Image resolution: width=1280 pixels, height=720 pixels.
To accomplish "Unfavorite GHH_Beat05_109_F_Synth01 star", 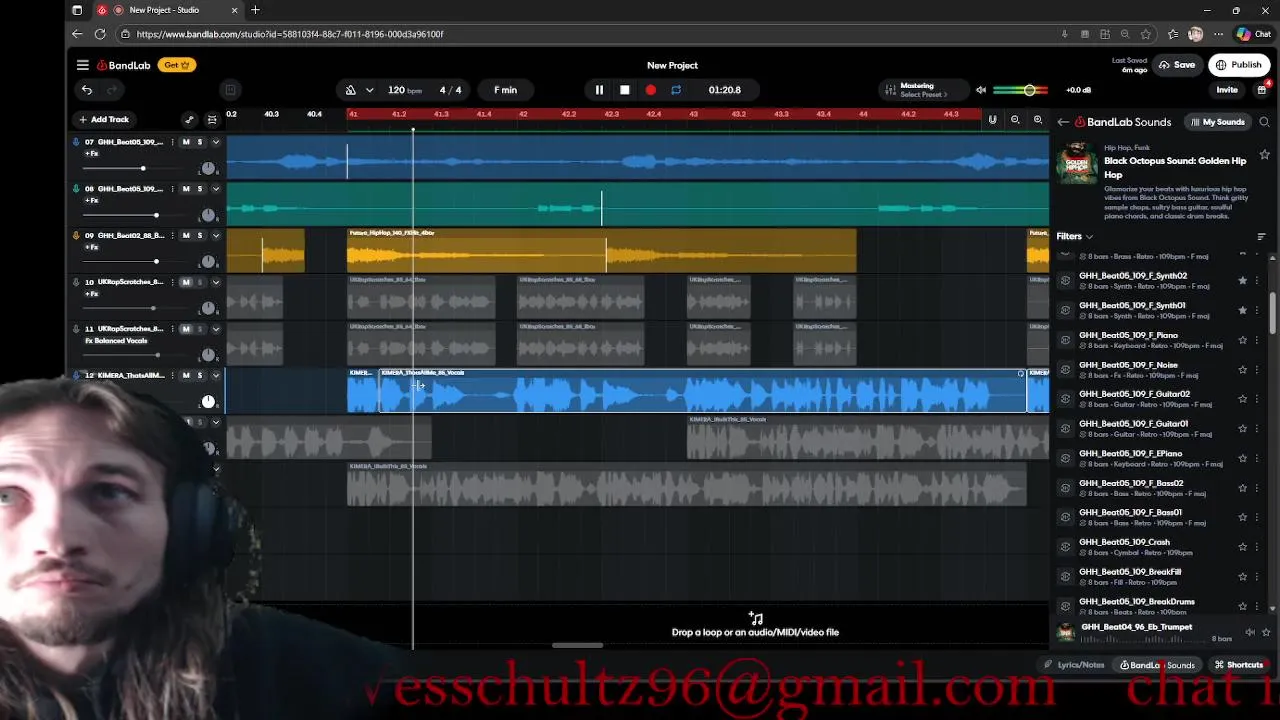I will tap(1243, 310).
